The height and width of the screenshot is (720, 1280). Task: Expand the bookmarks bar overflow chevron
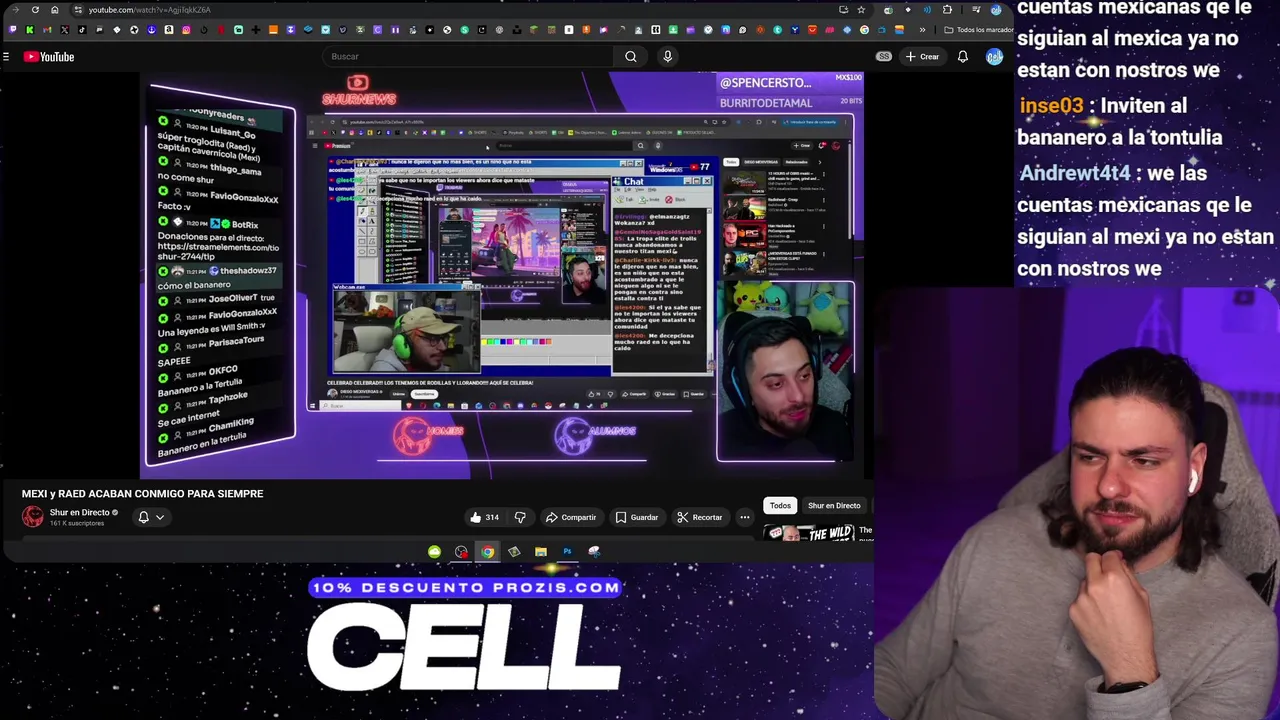click(x=922, y=30)
